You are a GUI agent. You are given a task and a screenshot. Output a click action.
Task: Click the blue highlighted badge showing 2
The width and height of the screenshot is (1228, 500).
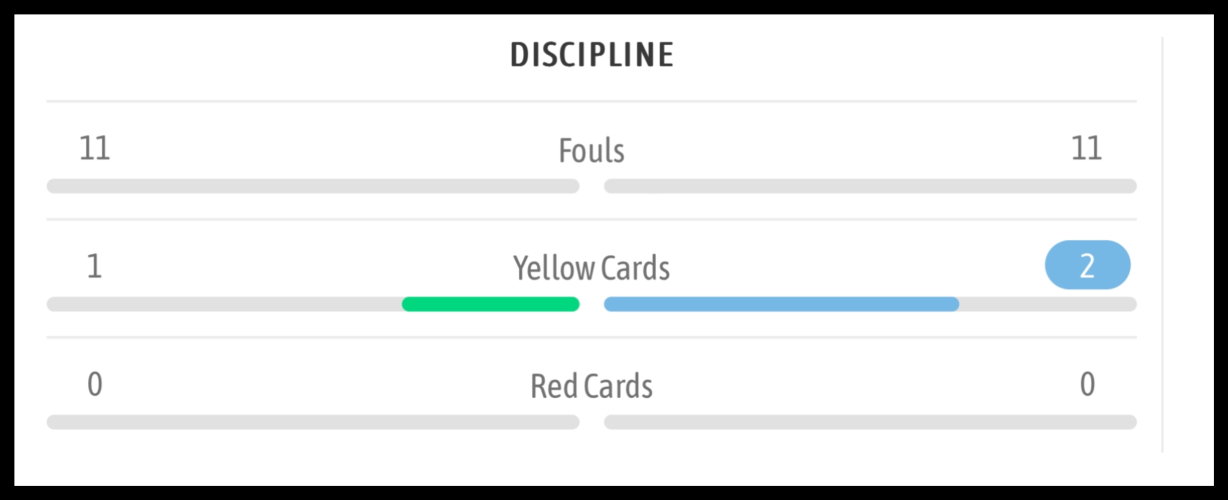1087,267
